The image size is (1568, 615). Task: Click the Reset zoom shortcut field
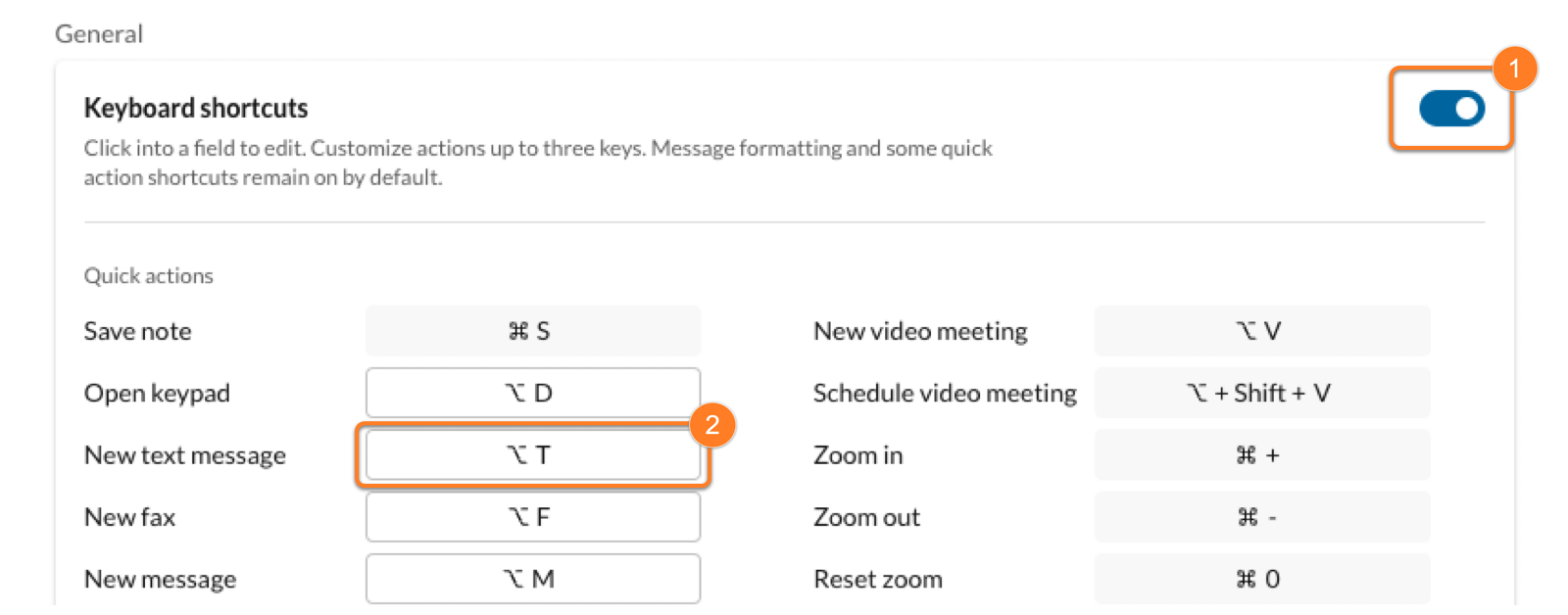point(1261,579)
